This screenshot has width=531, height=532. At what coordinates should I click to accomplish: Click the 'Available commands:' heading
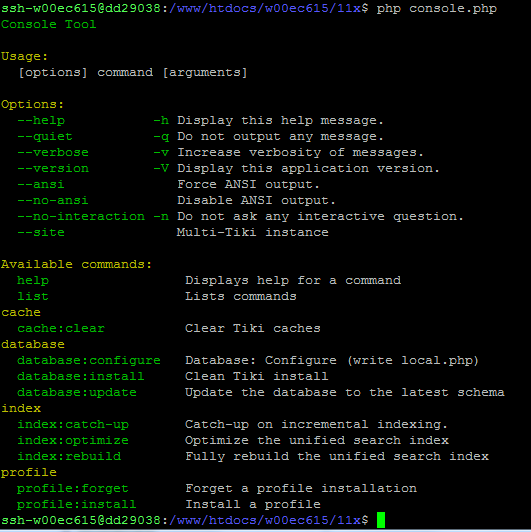[x=76, y=264]
